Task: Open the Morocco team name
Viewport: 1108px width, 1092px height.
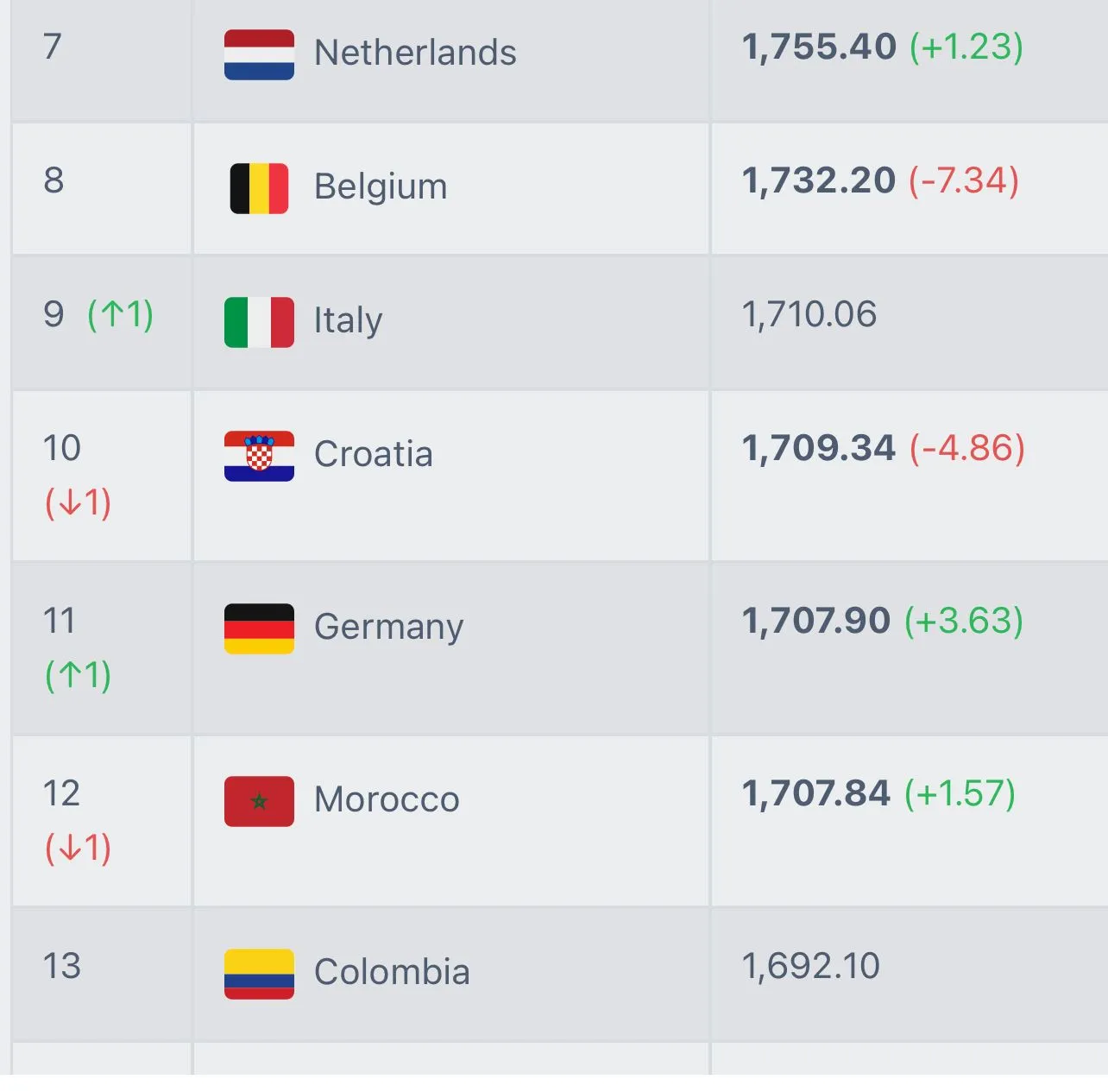Action: point(387,799)
